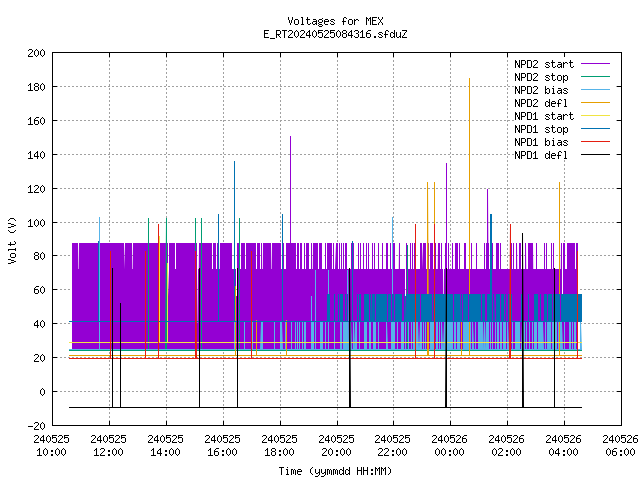Click the y-axis tick value 160

pos(36,121)
